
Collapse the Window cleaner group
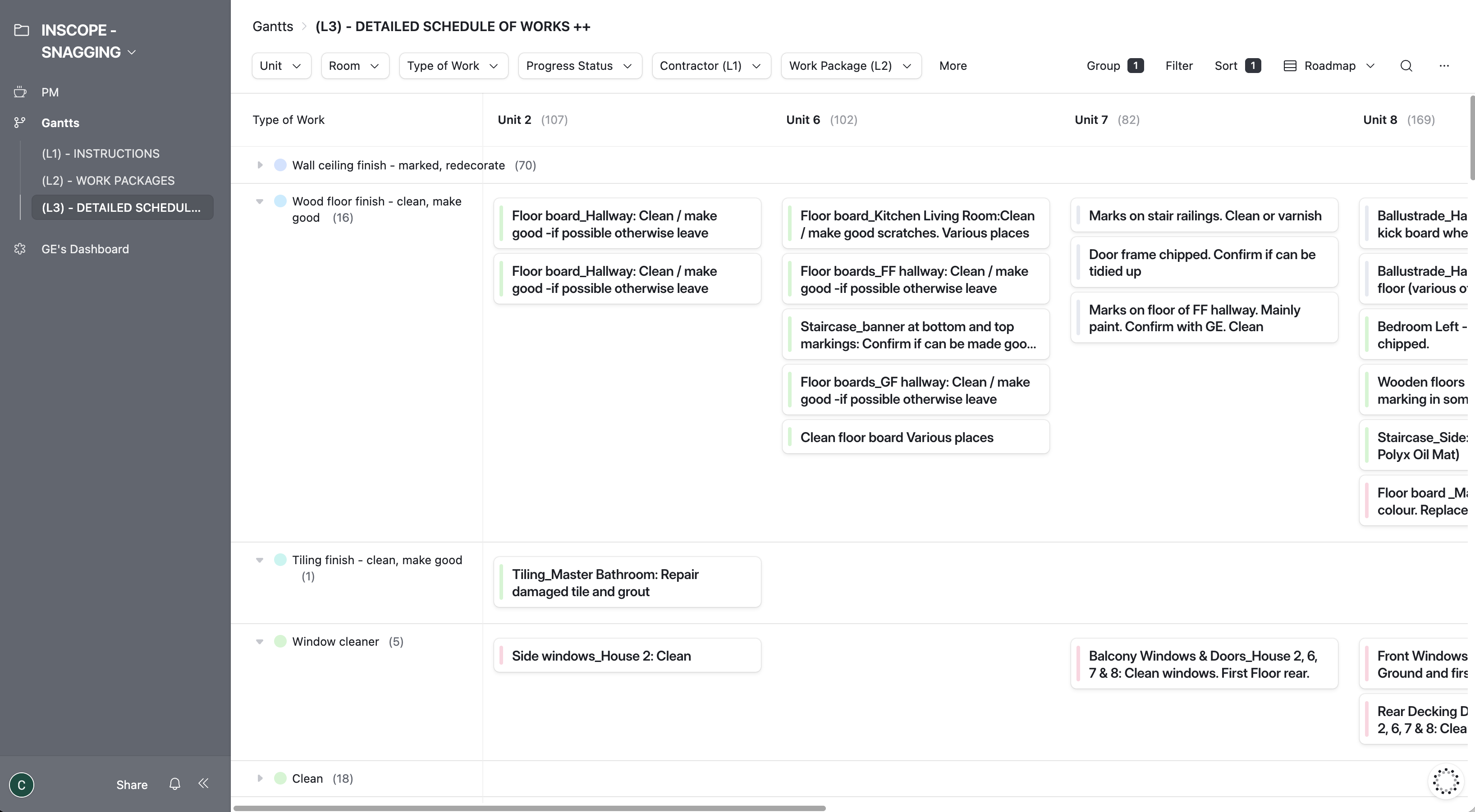[x=259, y=642]
